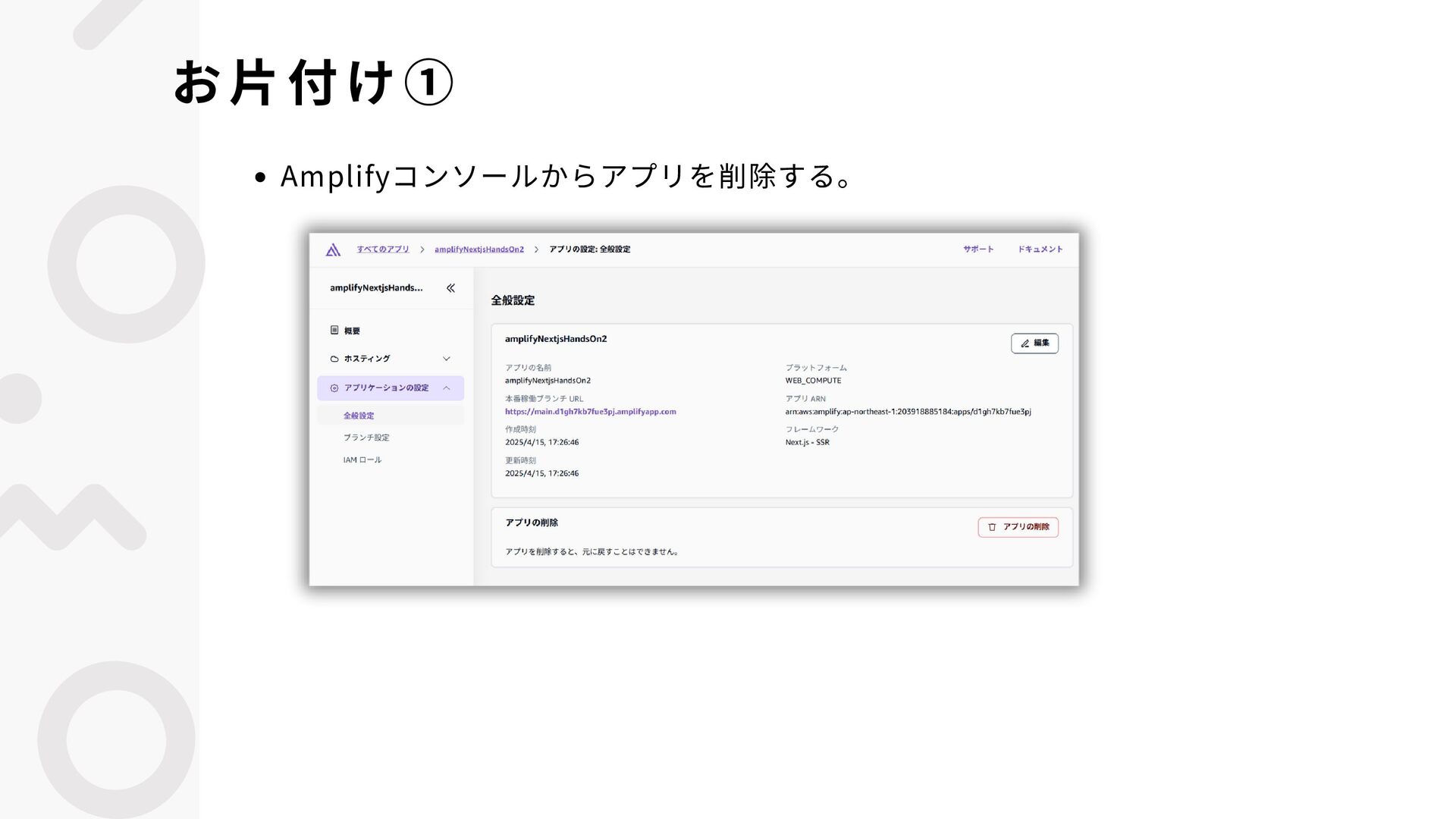Image resolution: width=1456 pixels, height=819 pixels.
Task: Click pencil icon on 編集 button
Action: (1025, 344)
